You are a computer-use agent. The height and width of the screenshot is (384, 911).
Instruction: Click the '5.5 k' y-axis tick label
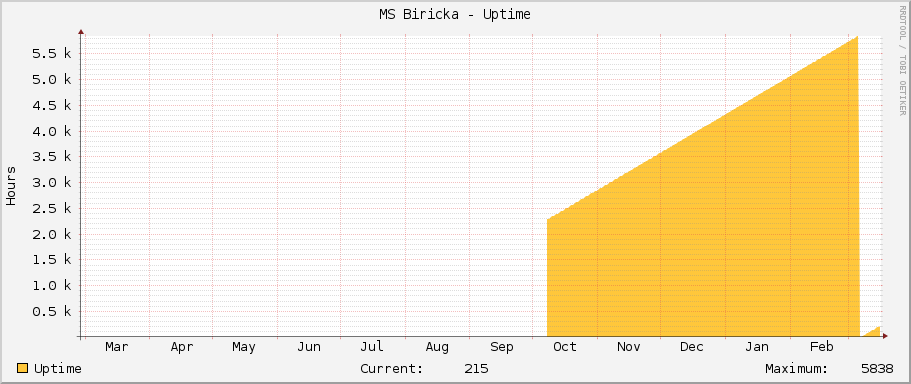(x=52, y=53)
